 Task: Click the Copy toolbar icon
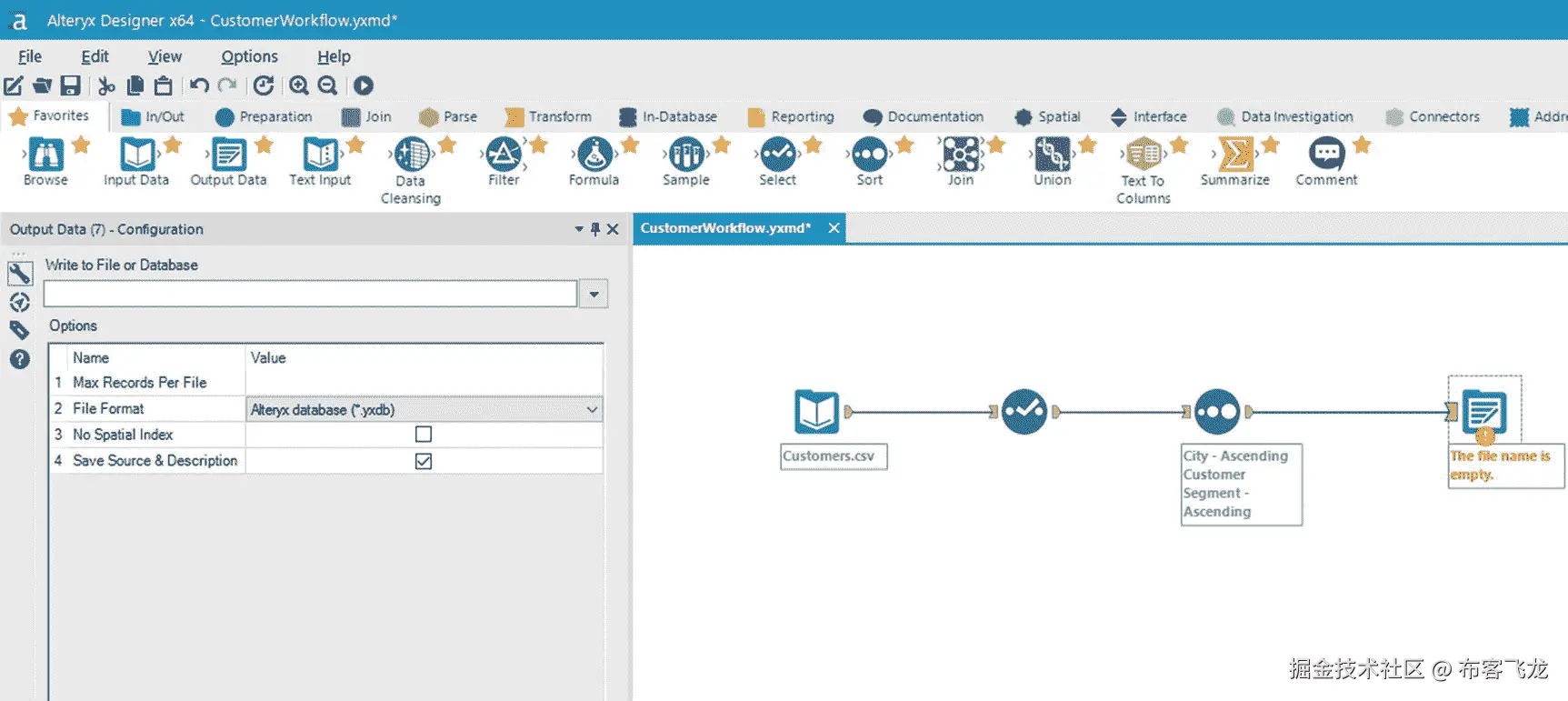(135, 85)
